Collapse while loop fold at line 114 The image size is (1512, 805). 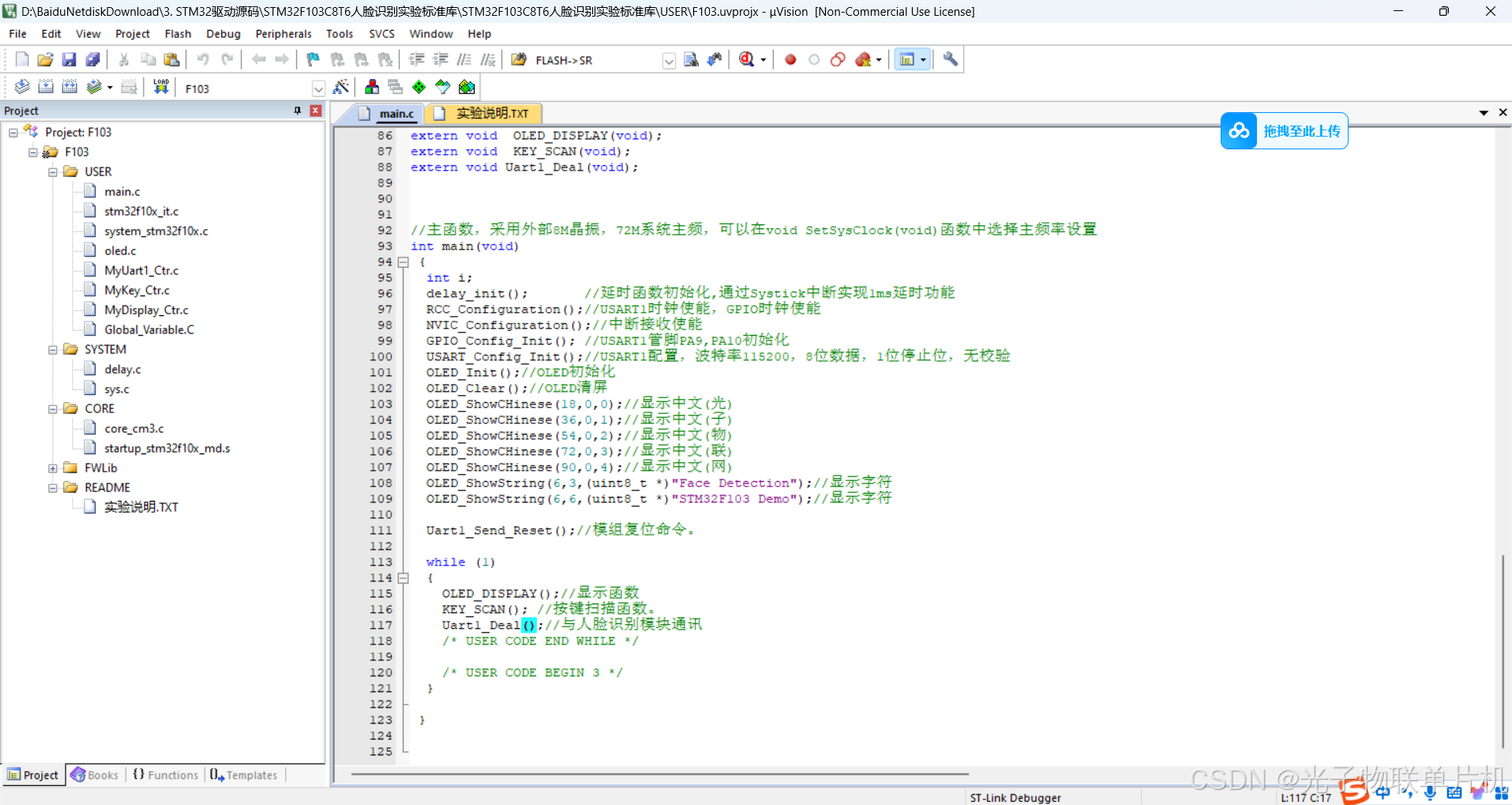(x=403, y=578)
